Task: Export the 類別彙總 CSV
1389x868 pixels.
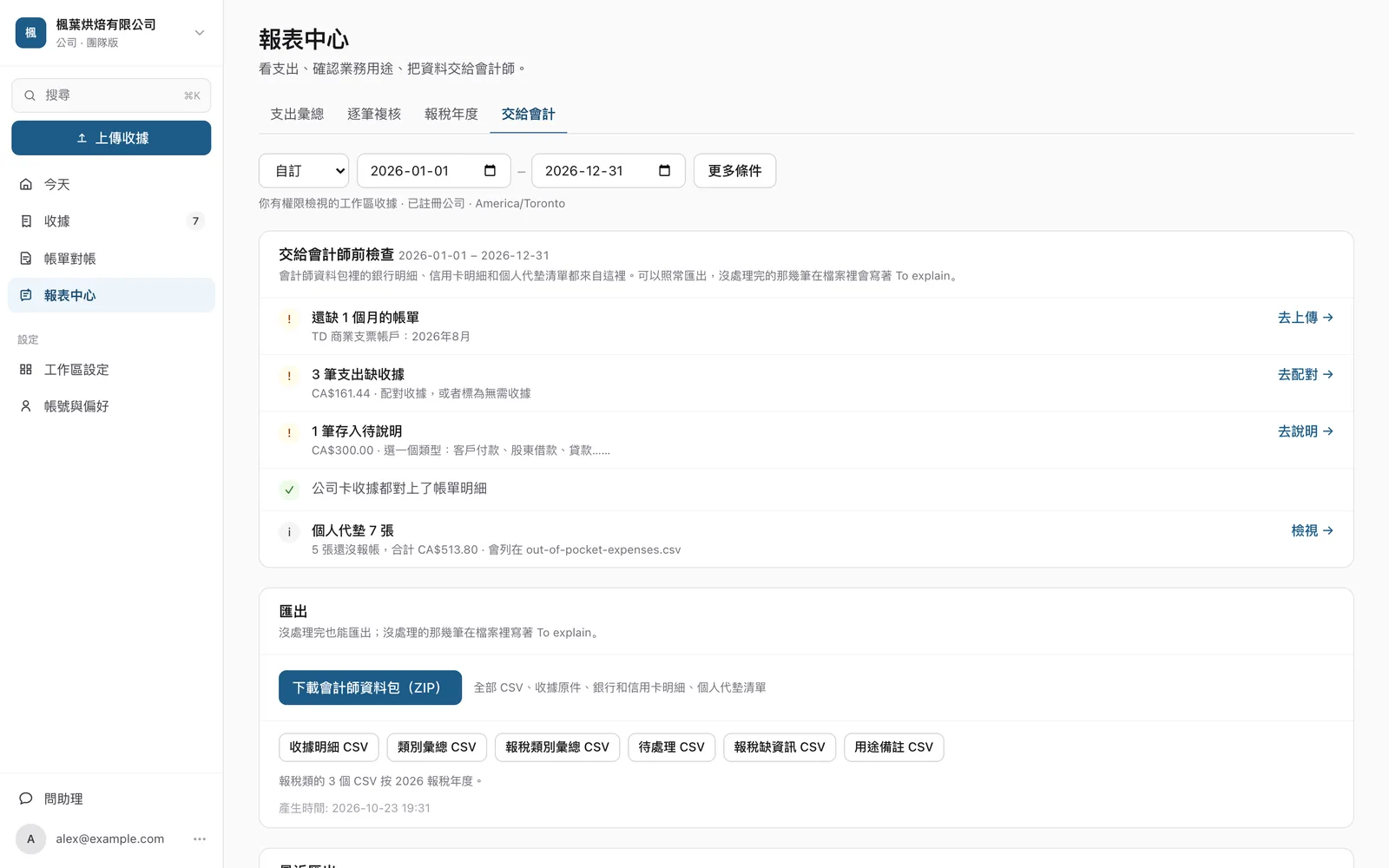Action: click(437, 747)
